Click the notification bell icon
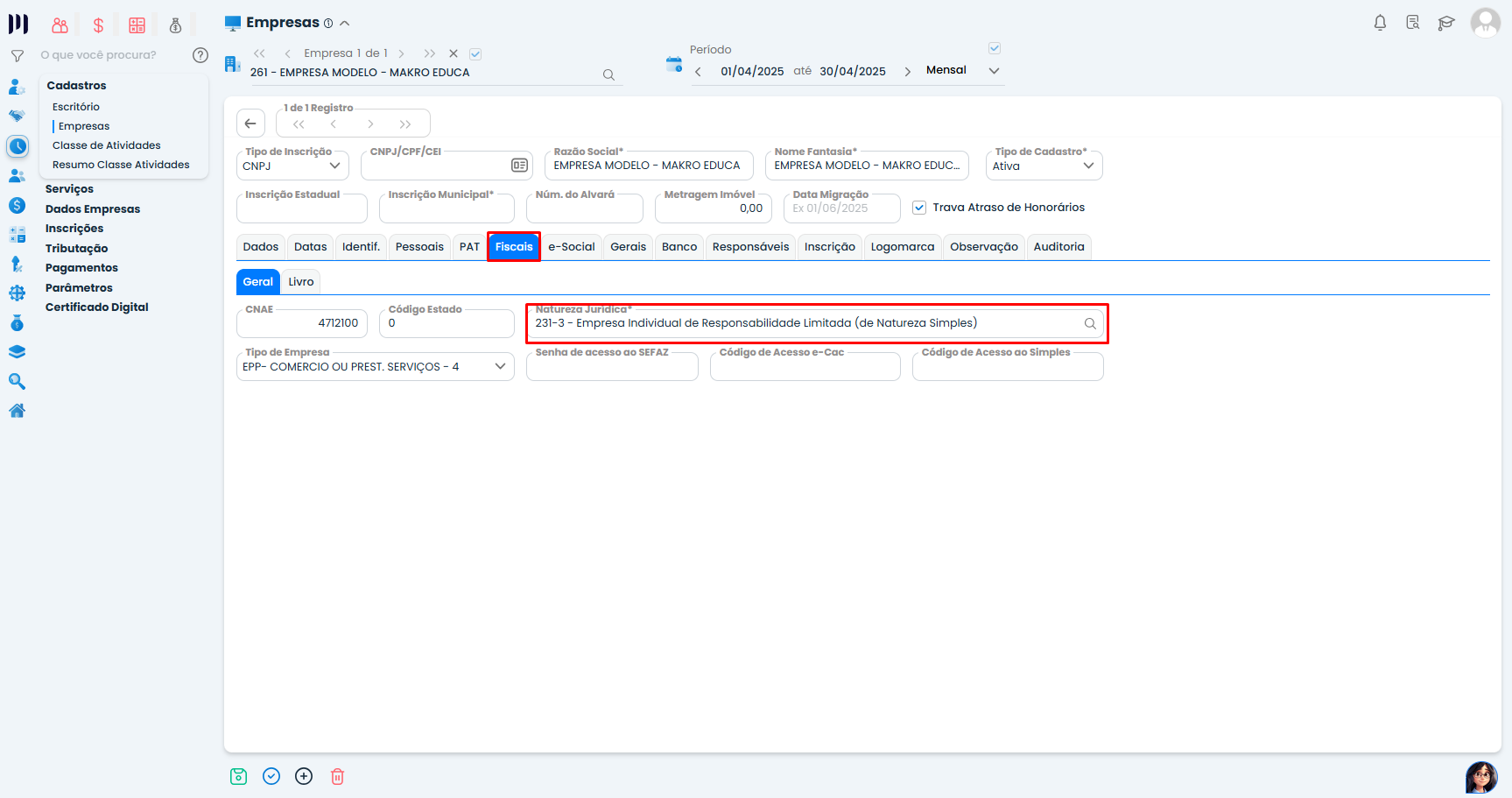This screenshot has height=798, width=1512. [x=1380, y=23]
